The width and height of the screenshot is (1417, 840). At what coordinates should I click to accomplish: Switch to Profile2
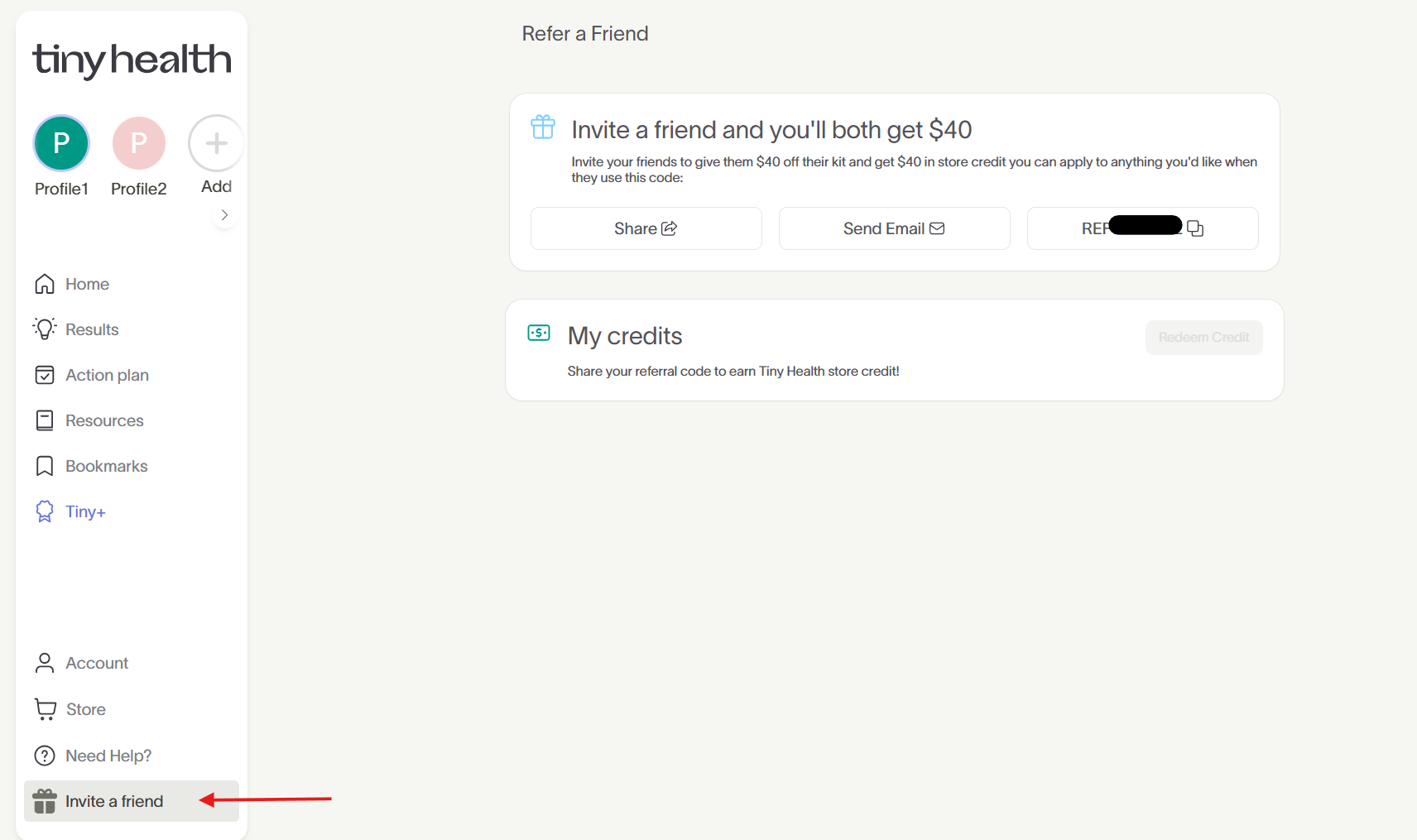point(138,142)
